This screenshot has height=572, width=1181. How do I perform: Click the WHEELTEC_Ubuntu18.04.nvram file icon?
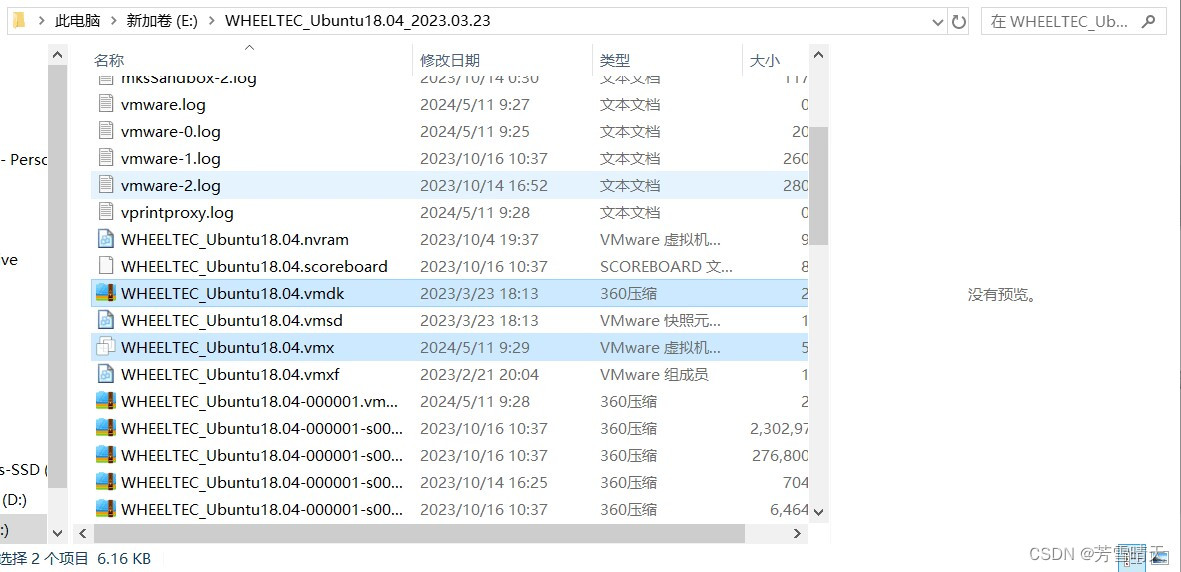pos(106,240)
